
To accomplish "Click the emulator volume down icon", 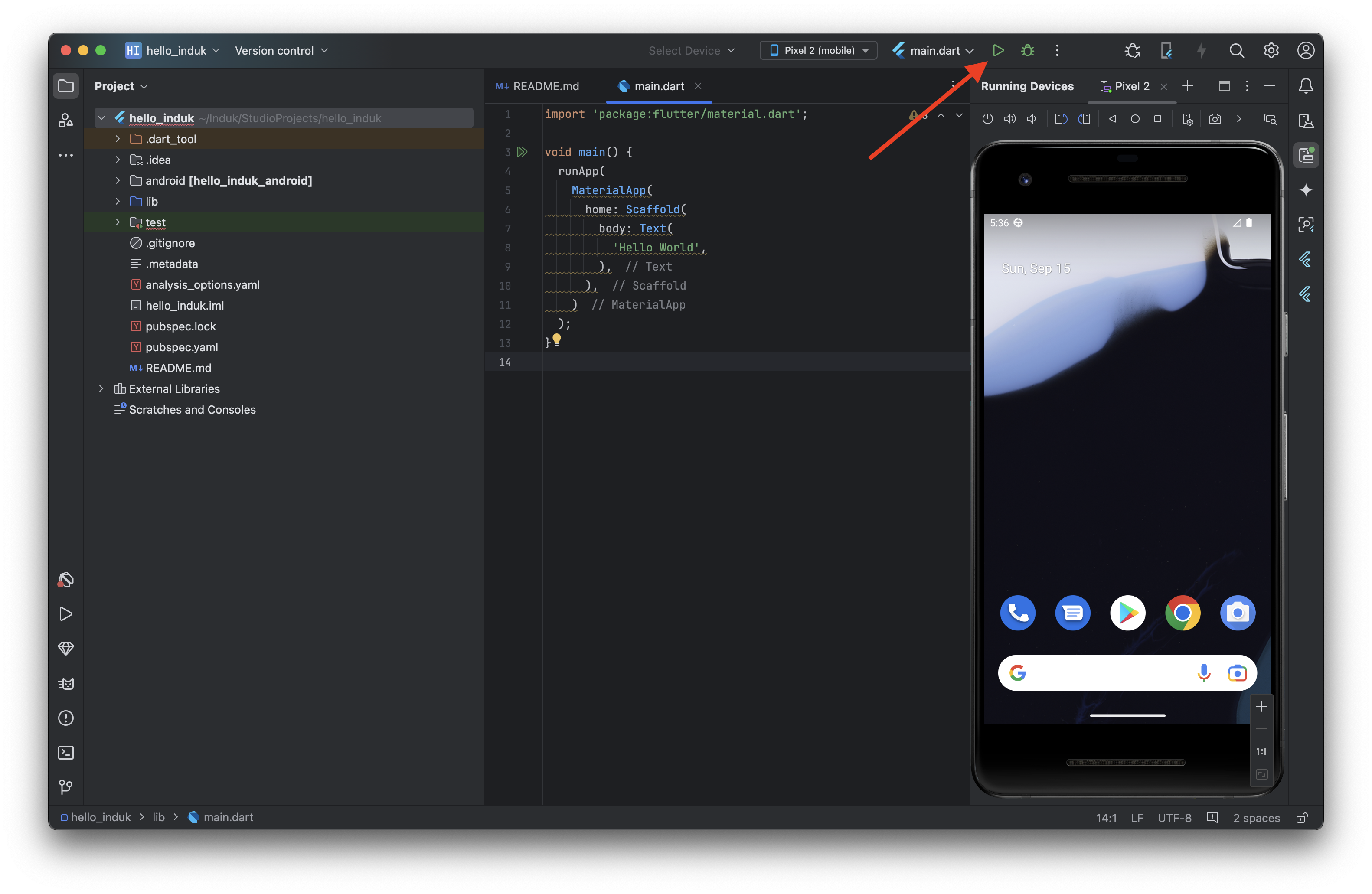I will click(1031, 119).
